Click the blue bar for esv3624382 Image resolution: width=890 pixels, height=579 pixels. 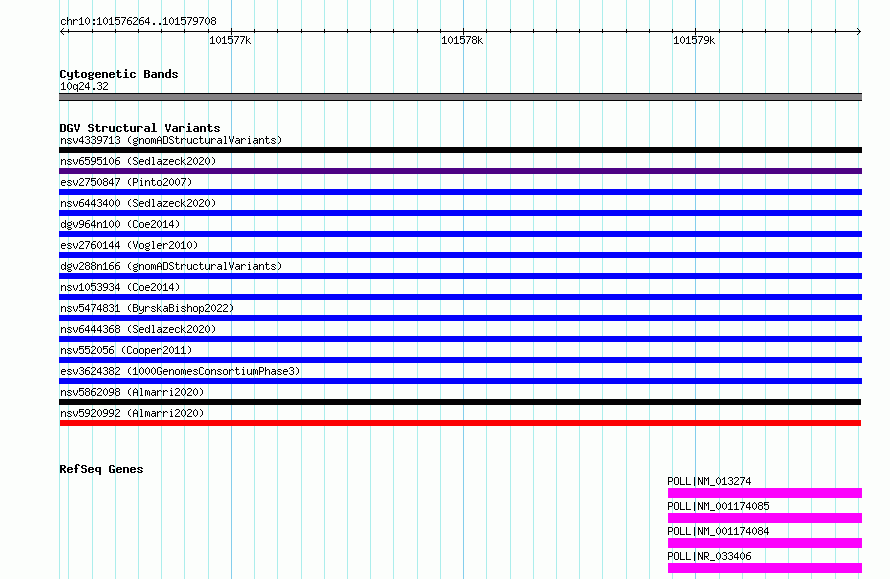460,381
